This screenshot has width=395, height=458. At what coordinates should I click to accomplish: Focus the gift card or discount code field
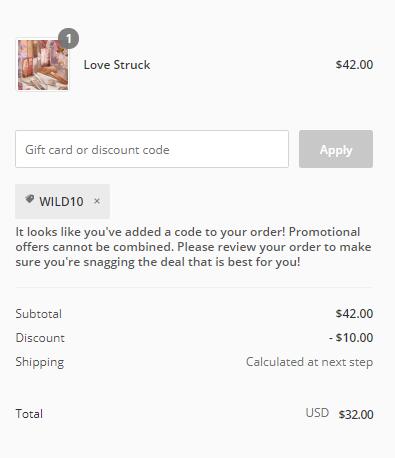[152, 149]
